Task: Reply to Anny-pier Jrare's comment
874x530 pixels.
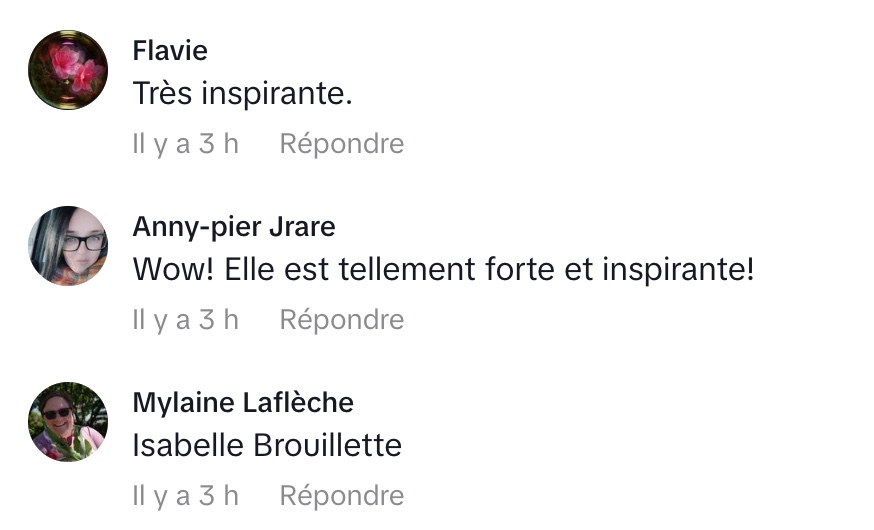Action: (341, 320)
